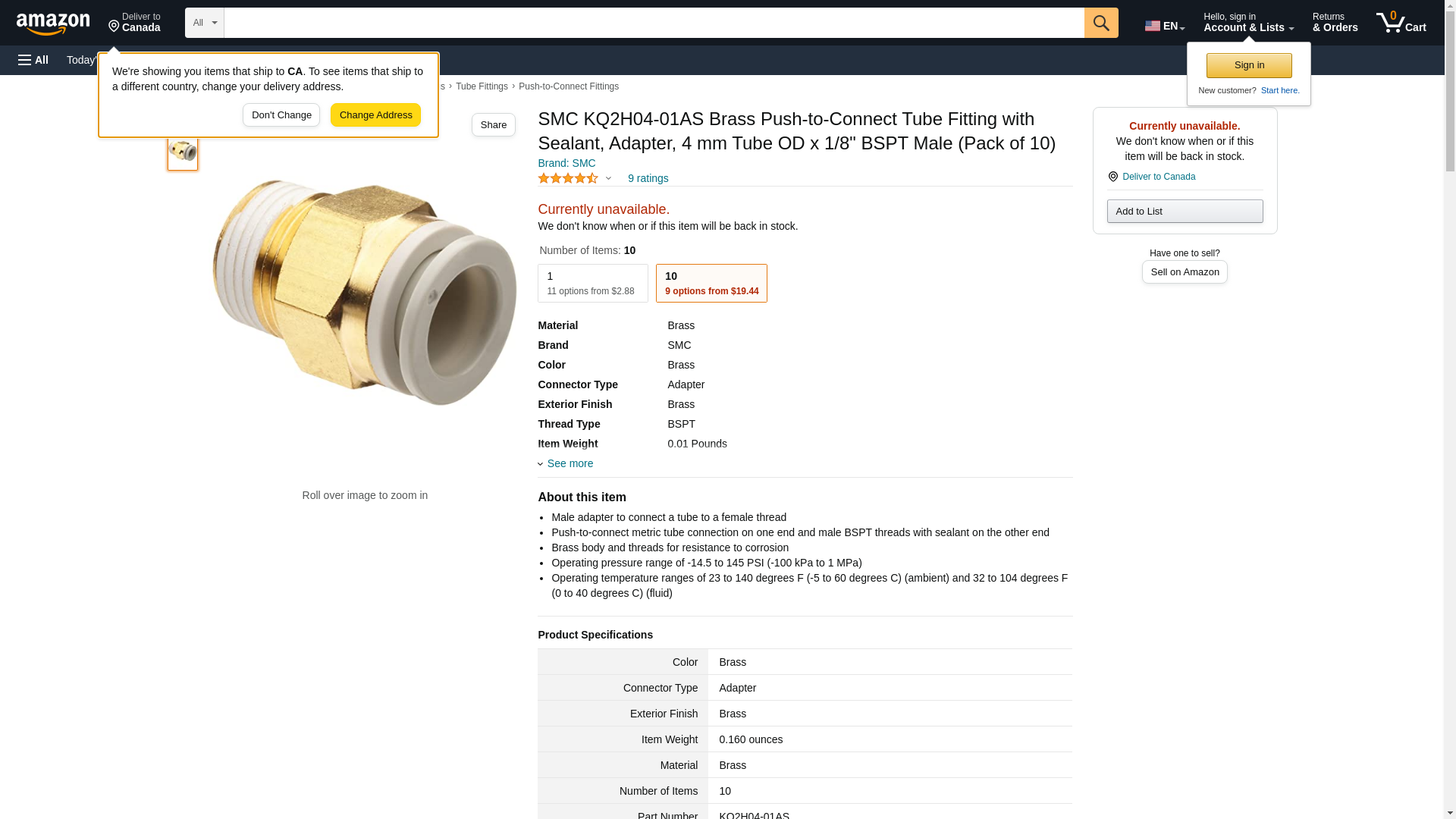The width and height of the screenshot is (1456, 819).
Task: Go to Push-to-Connect Fittings breadcrumb
Action: tap(568, 86)
